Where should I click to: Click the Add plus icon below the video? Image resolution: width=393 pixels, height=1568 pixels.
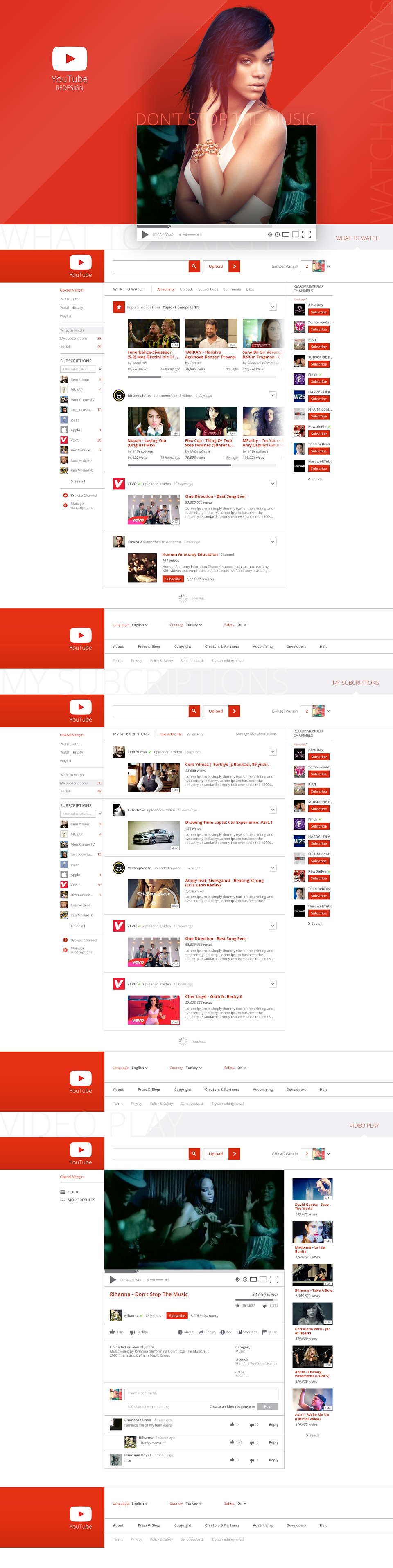pos(222,1332)
